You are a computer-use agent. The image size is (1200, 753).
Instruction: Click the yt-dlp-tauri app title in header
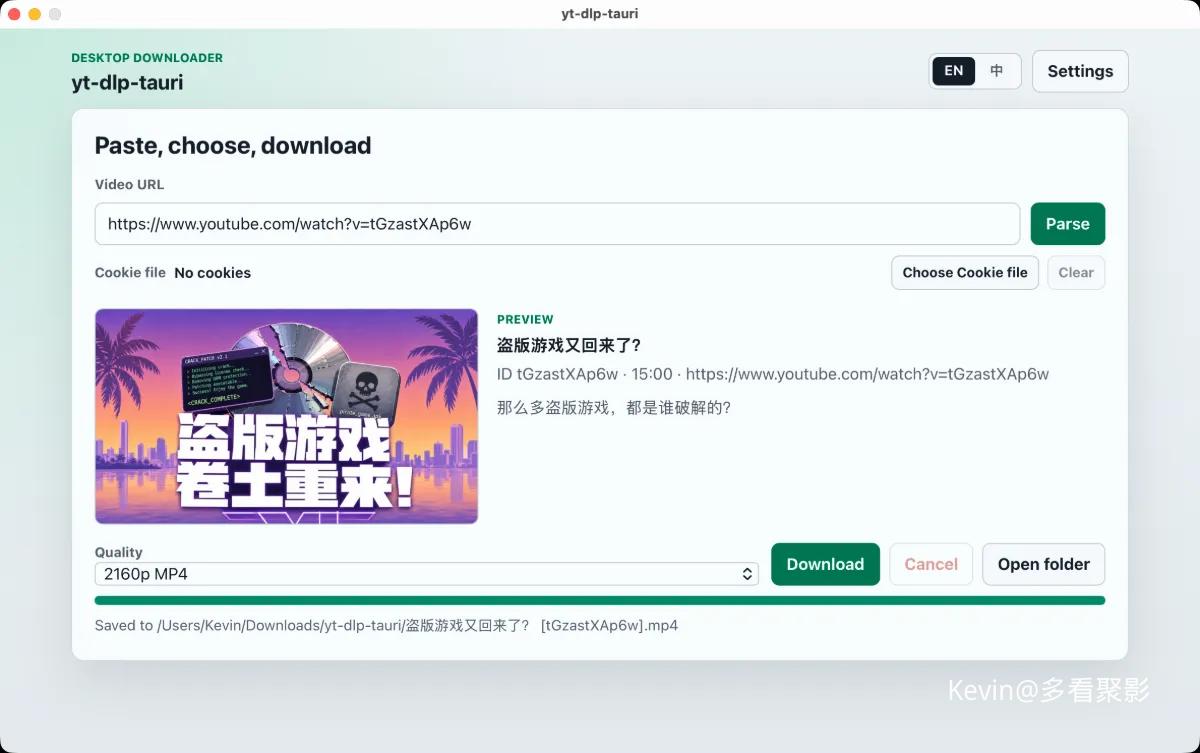pyautogui.click(x=128, y=83)
